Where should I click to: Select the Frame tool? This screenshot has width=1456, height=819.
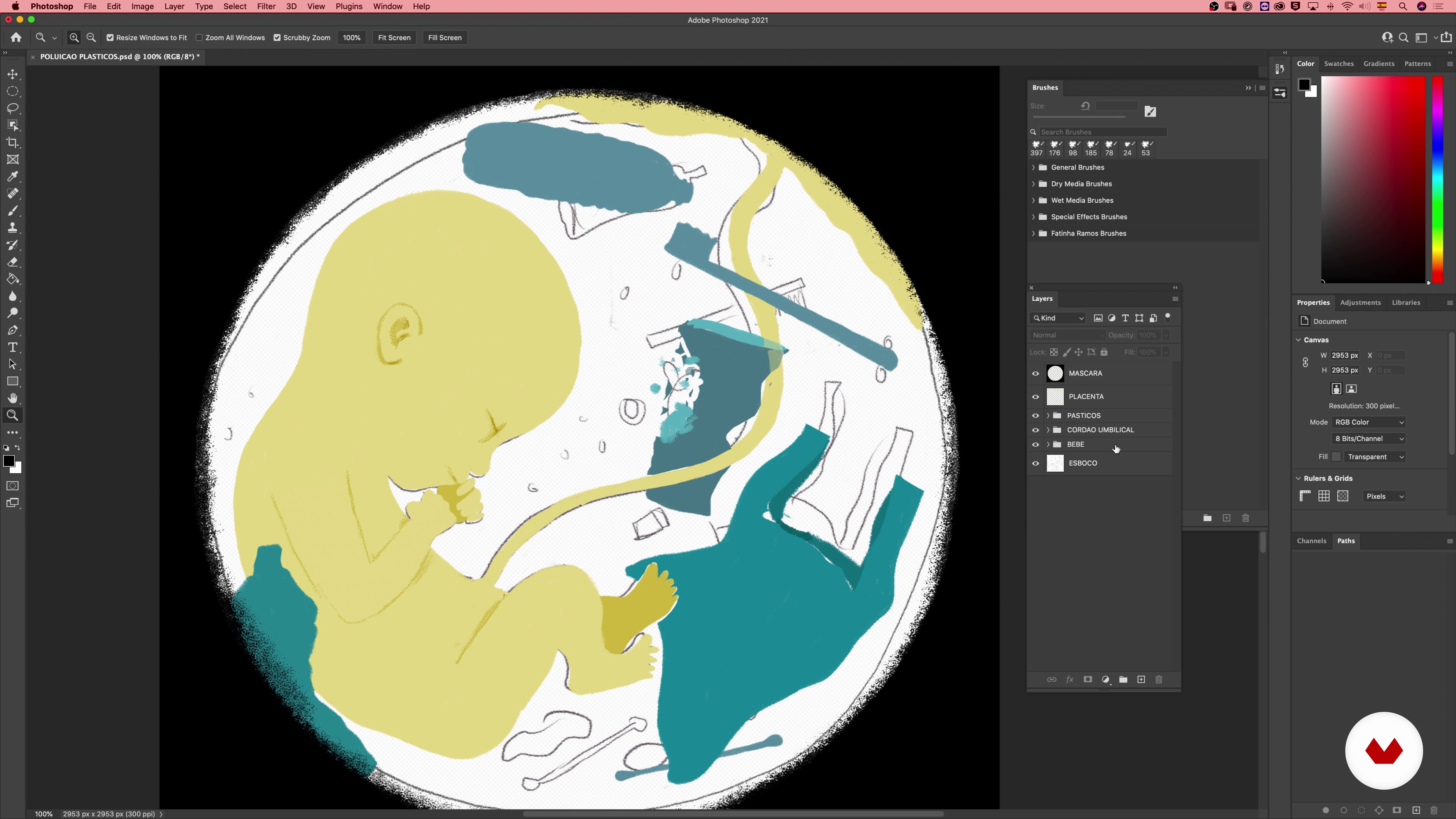(13, 159)
